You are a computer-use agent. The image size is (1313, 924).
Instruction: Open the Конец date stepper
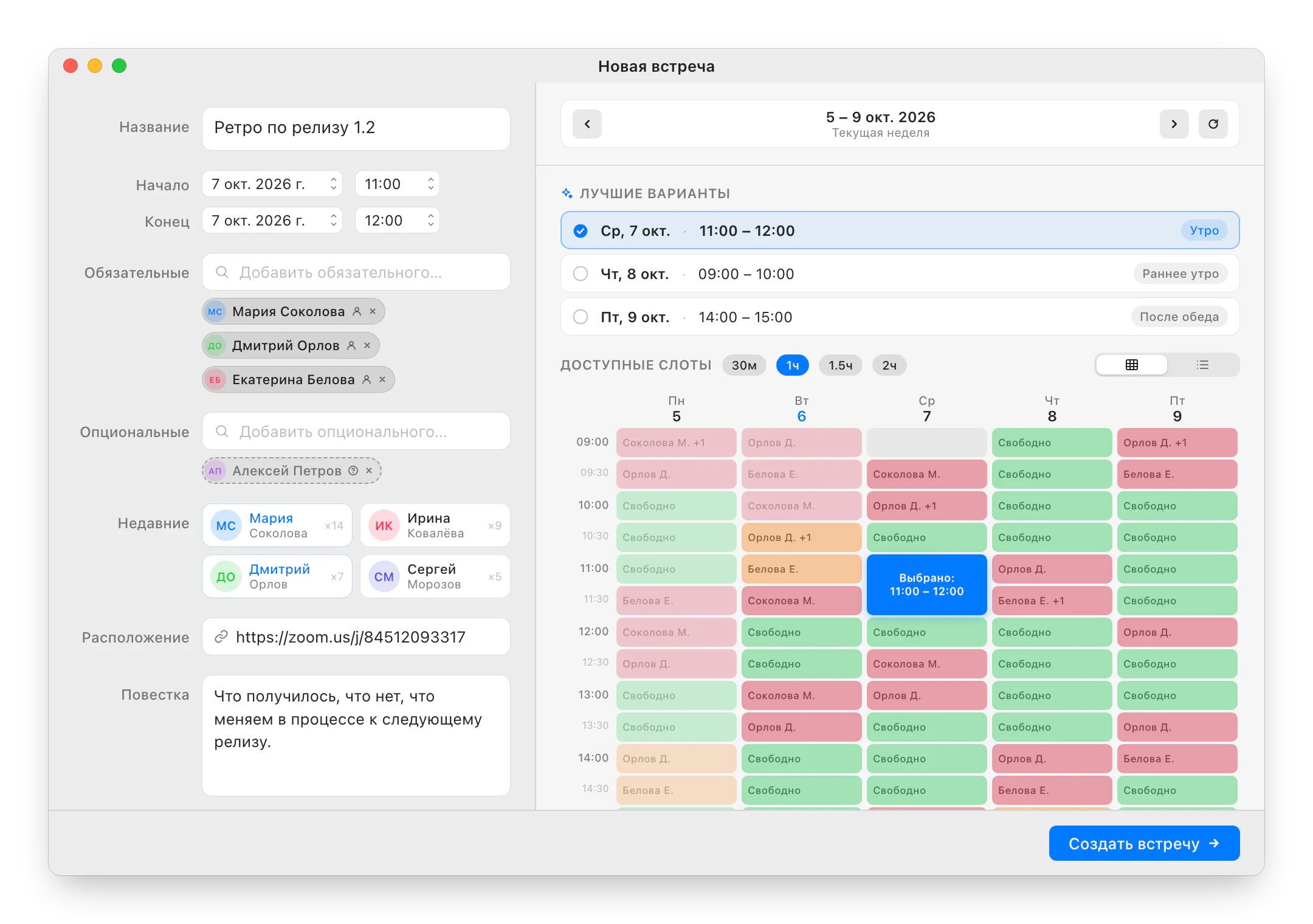click(x=334, y=220)
